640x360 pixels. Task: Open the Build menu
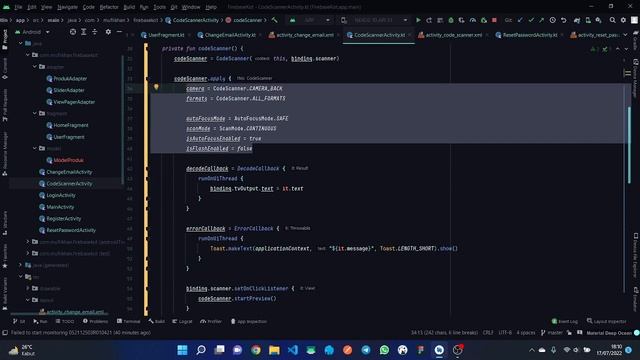(129, 7)
